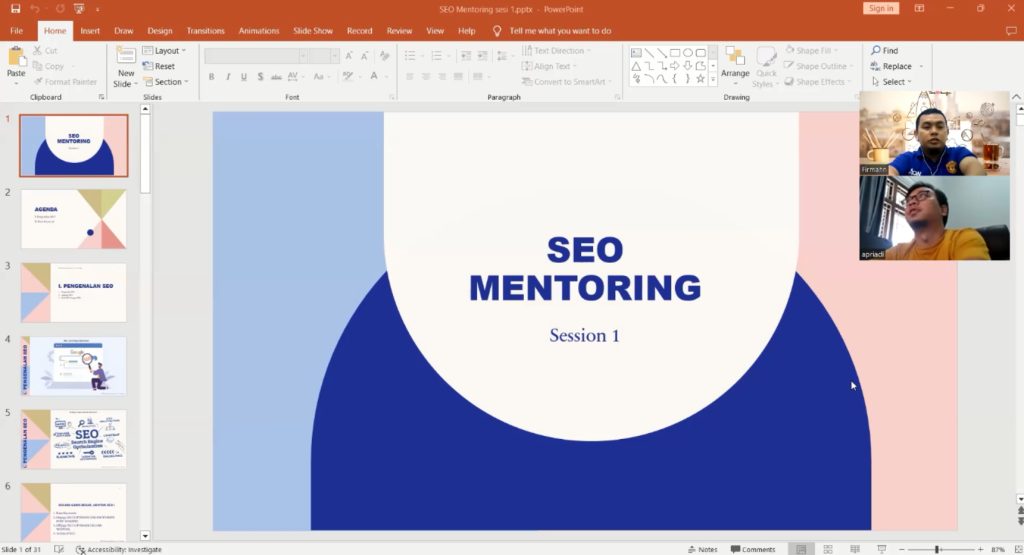Click the New Slide icon
Image resolution: width=1024 pixels, height=555 pixels.
125,56
